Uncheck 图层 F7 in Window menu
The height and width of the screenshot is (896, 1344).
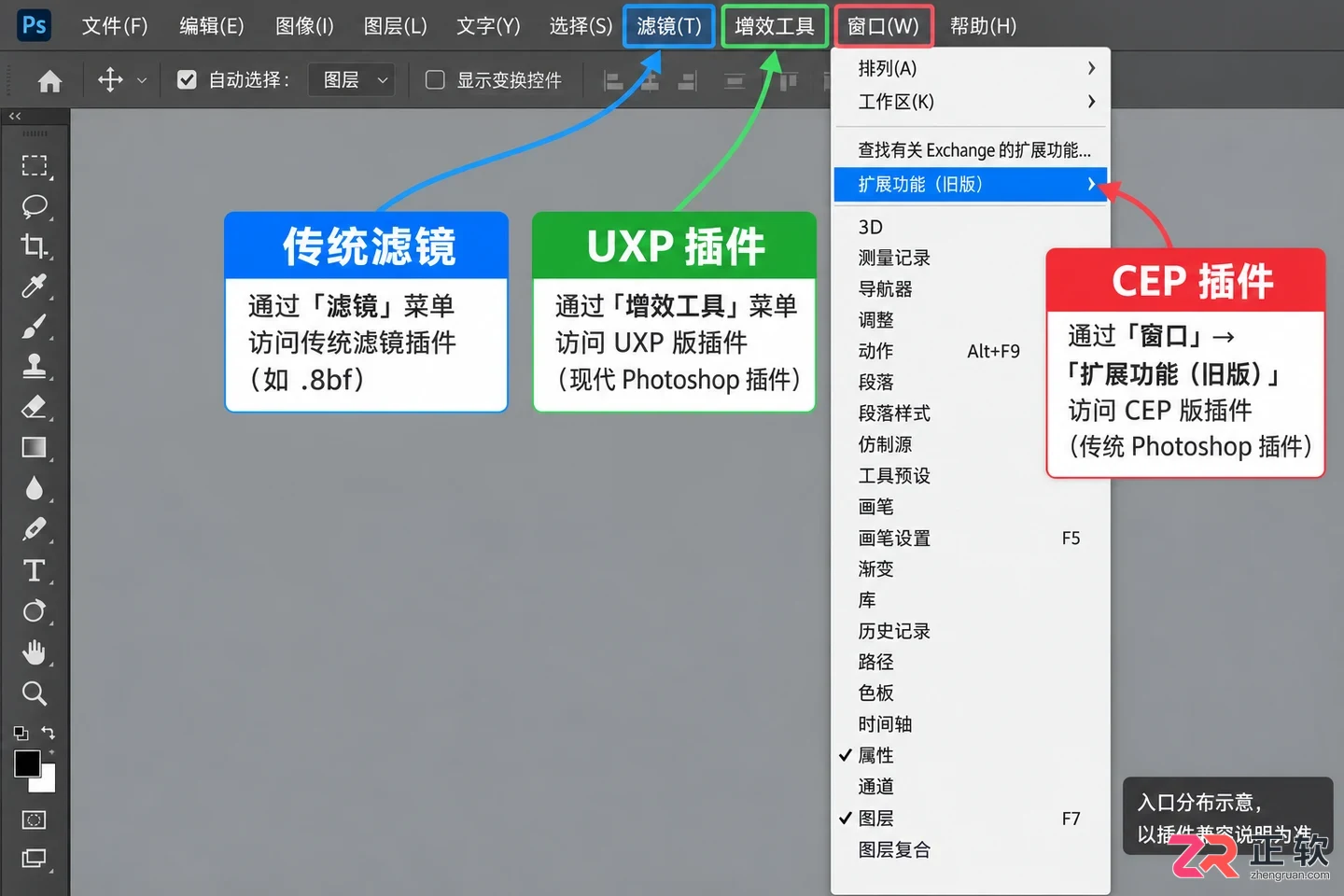pyautogui.click(x=971, y=819)
